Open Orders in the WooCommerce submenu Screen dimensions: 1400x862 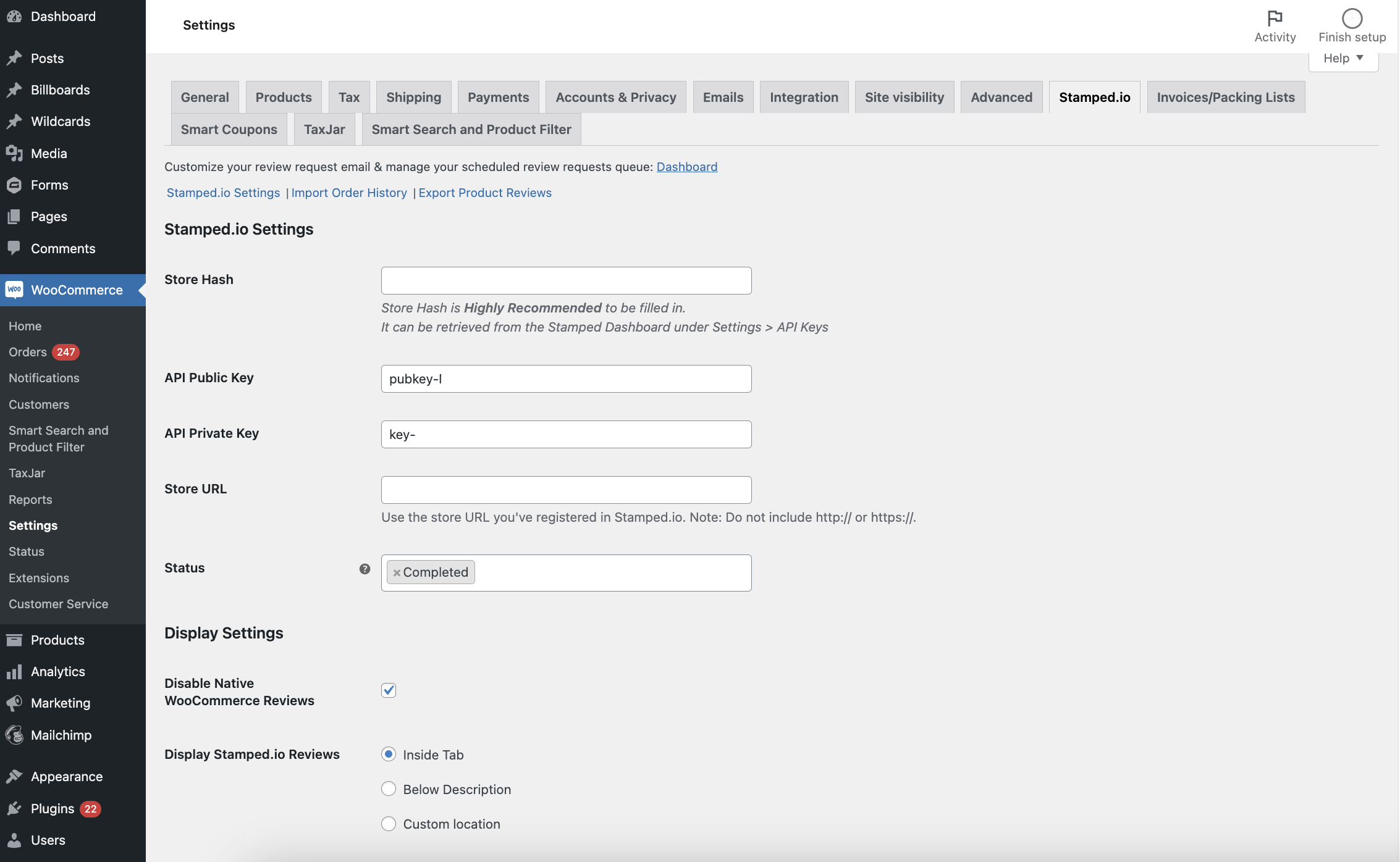(x=28, y=352)
